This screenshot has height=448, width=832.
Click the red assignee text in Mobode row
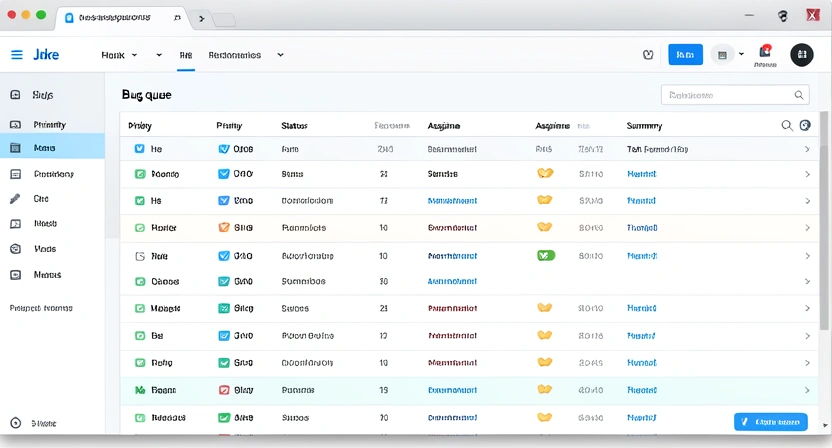point(452,308)
